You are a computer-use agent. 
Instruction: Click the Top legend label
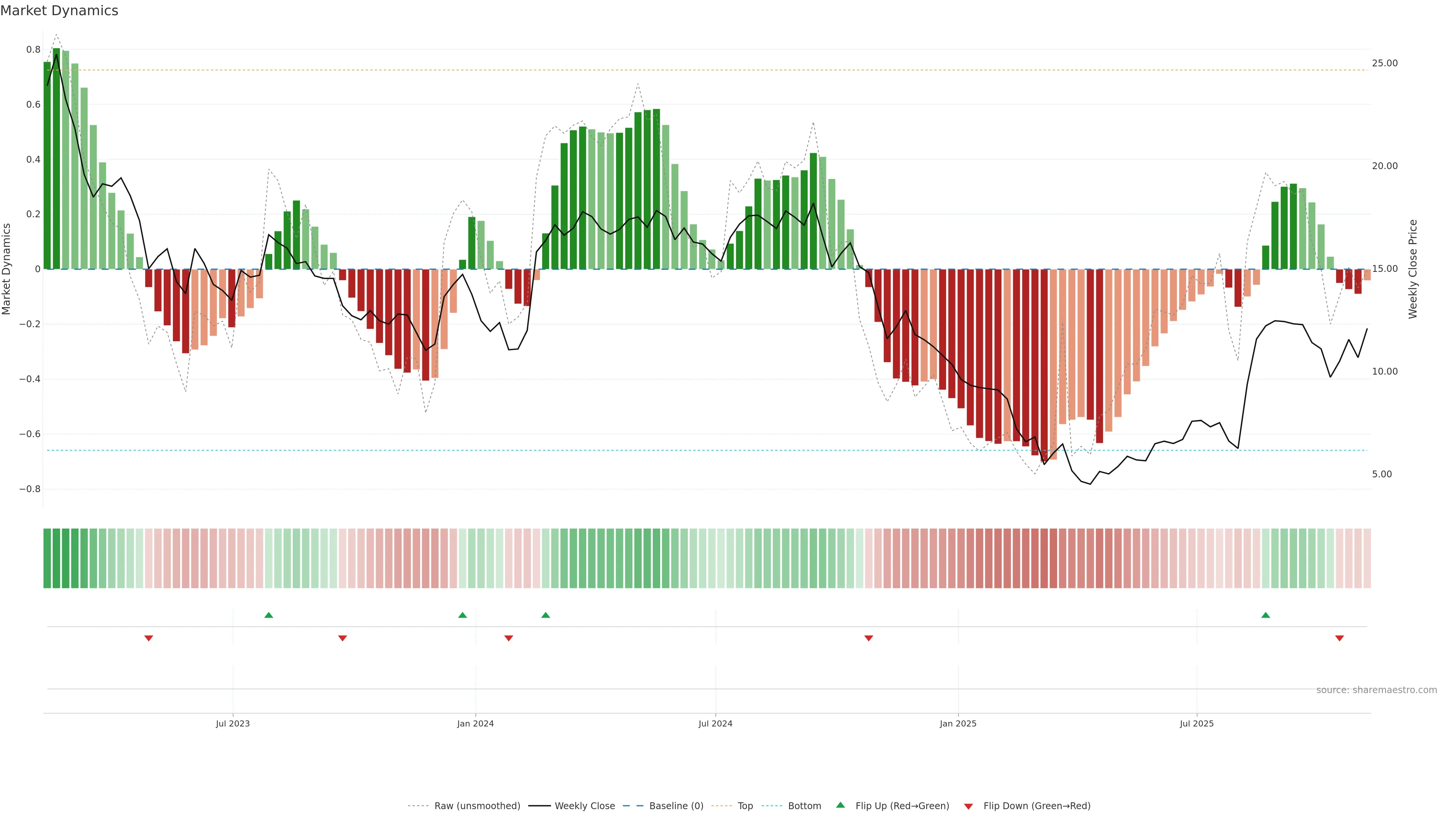coord(745,805)
